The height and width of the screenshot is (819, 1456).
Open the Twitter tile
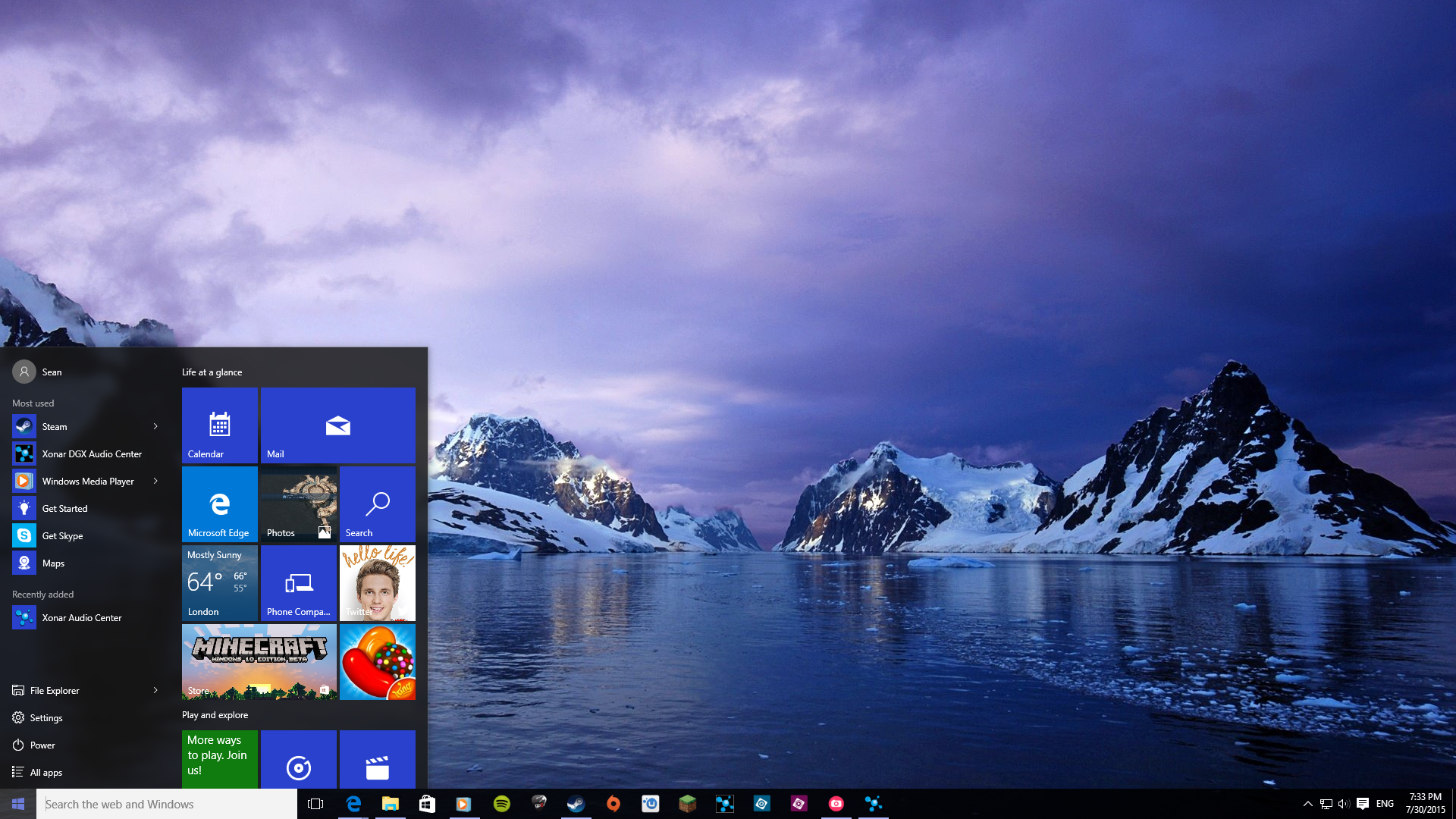377,583
